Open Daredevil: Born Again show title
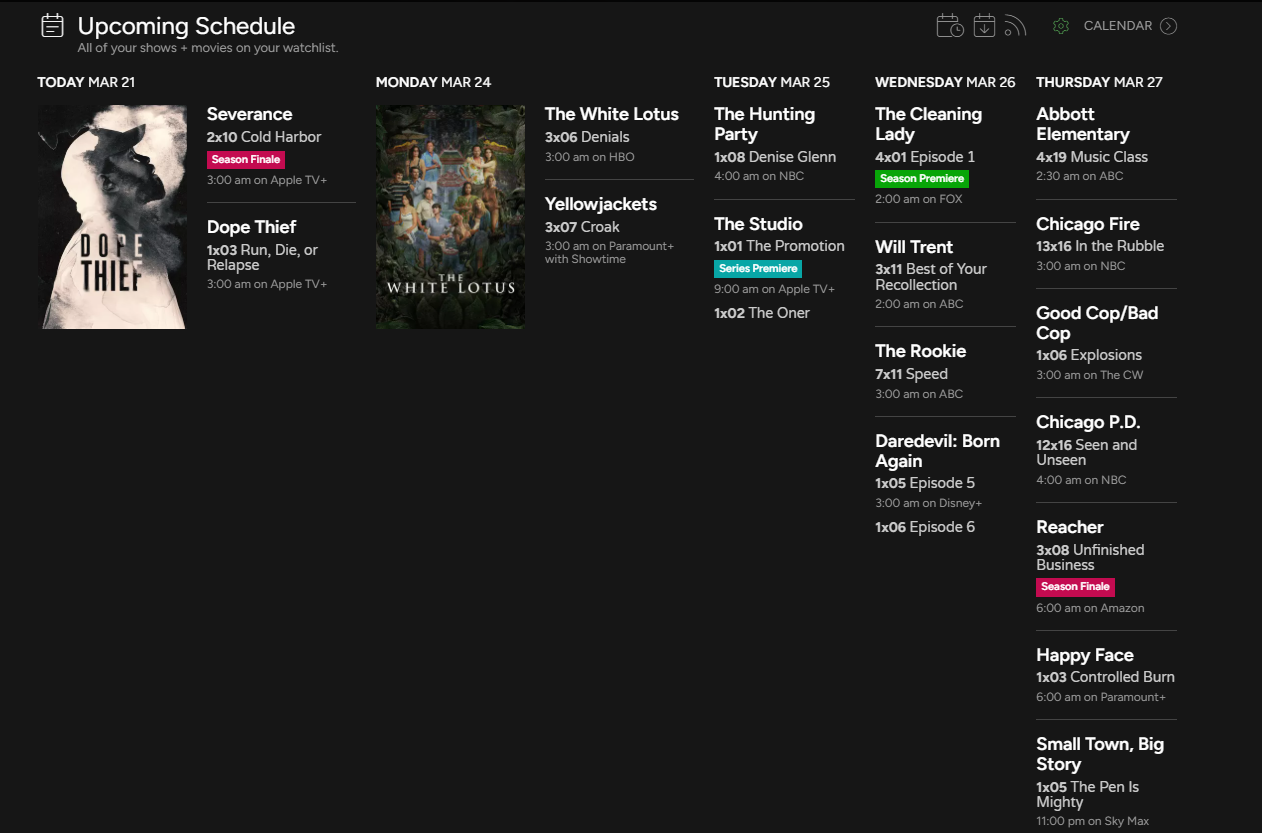 pos(937,451)
